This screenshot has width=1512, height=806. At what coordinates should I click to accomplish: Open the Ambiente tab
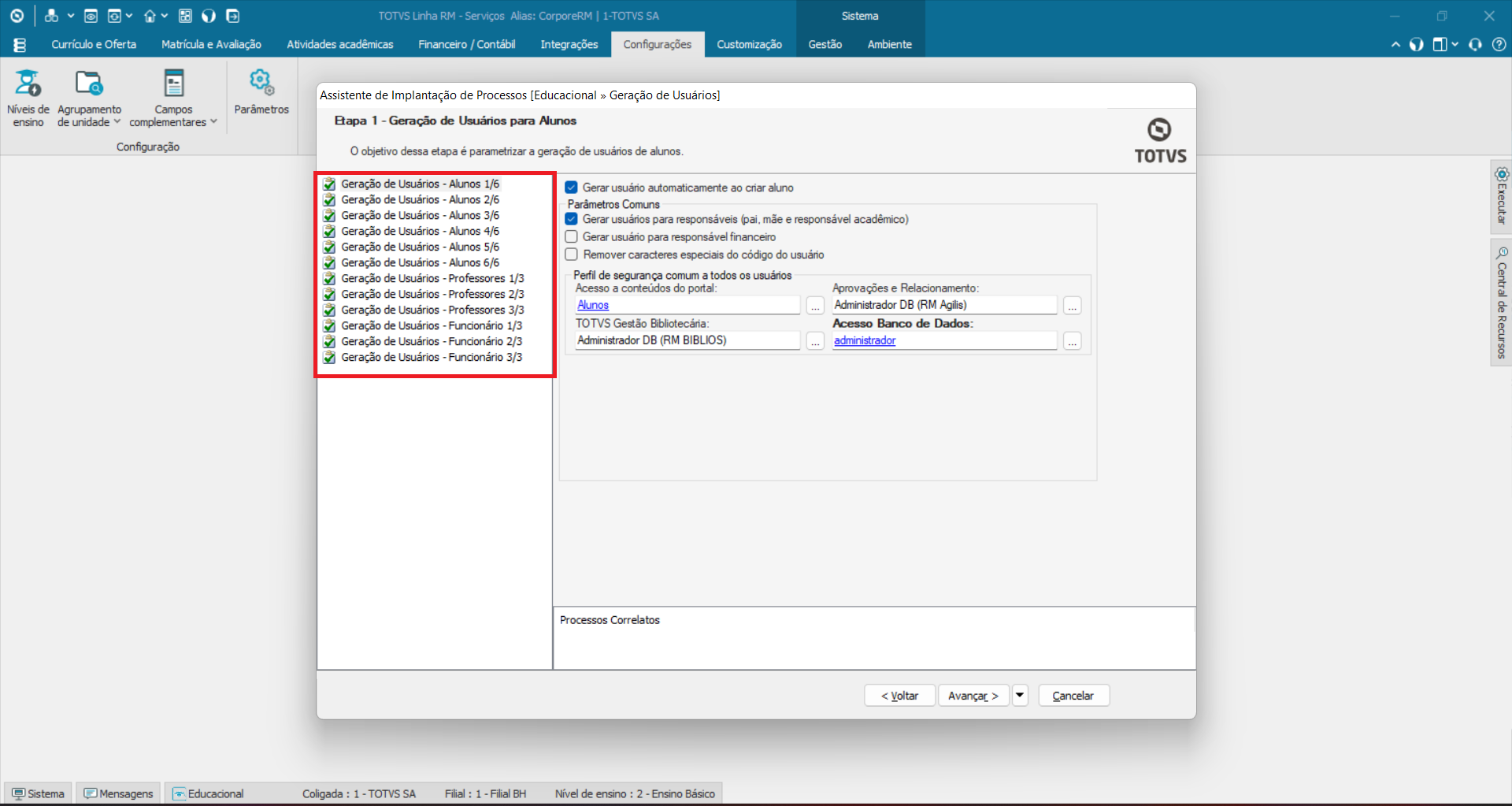[x=890, y=45]
